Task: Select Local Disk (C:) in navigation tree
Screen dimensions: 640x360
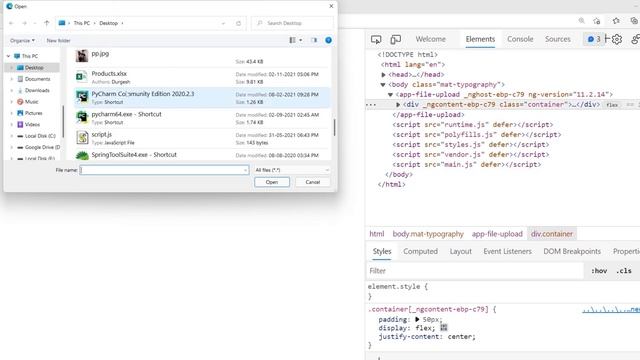Action: click(x=40, y=136)
